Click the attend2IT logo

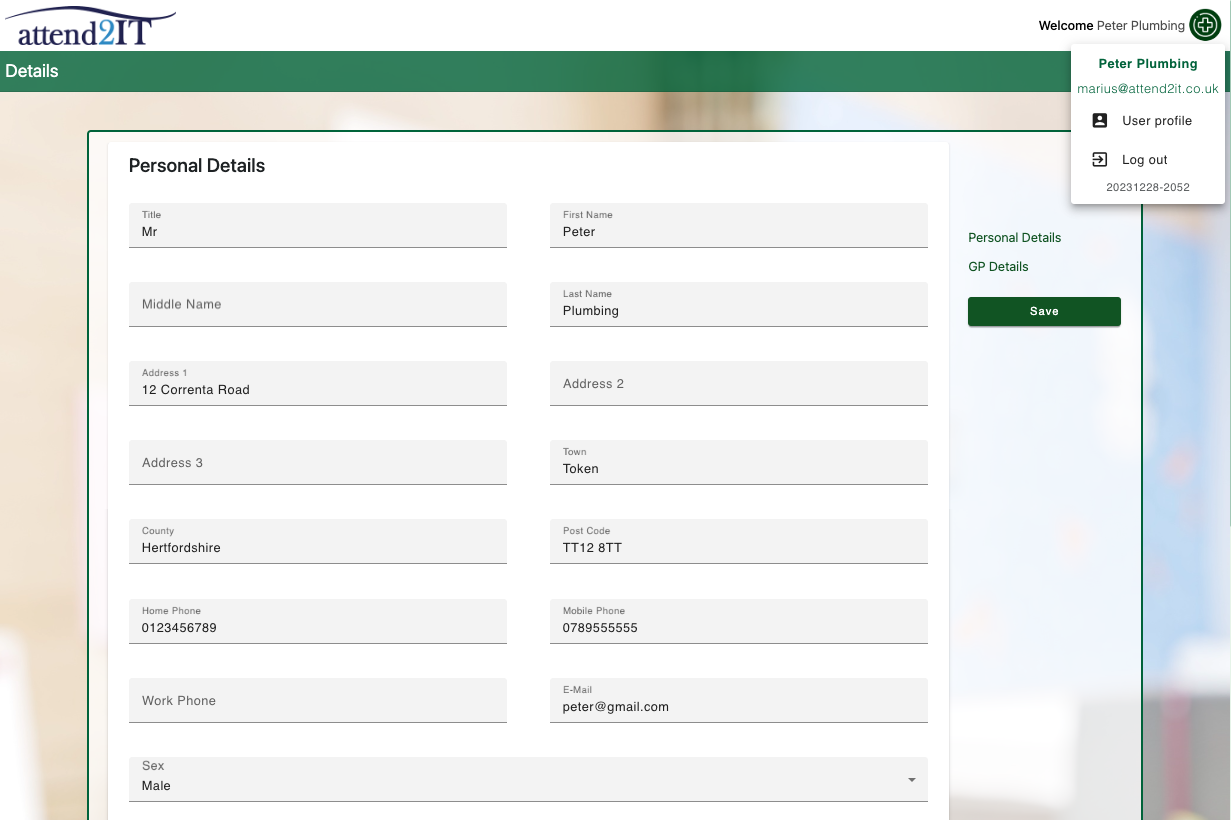click(90, 24)
